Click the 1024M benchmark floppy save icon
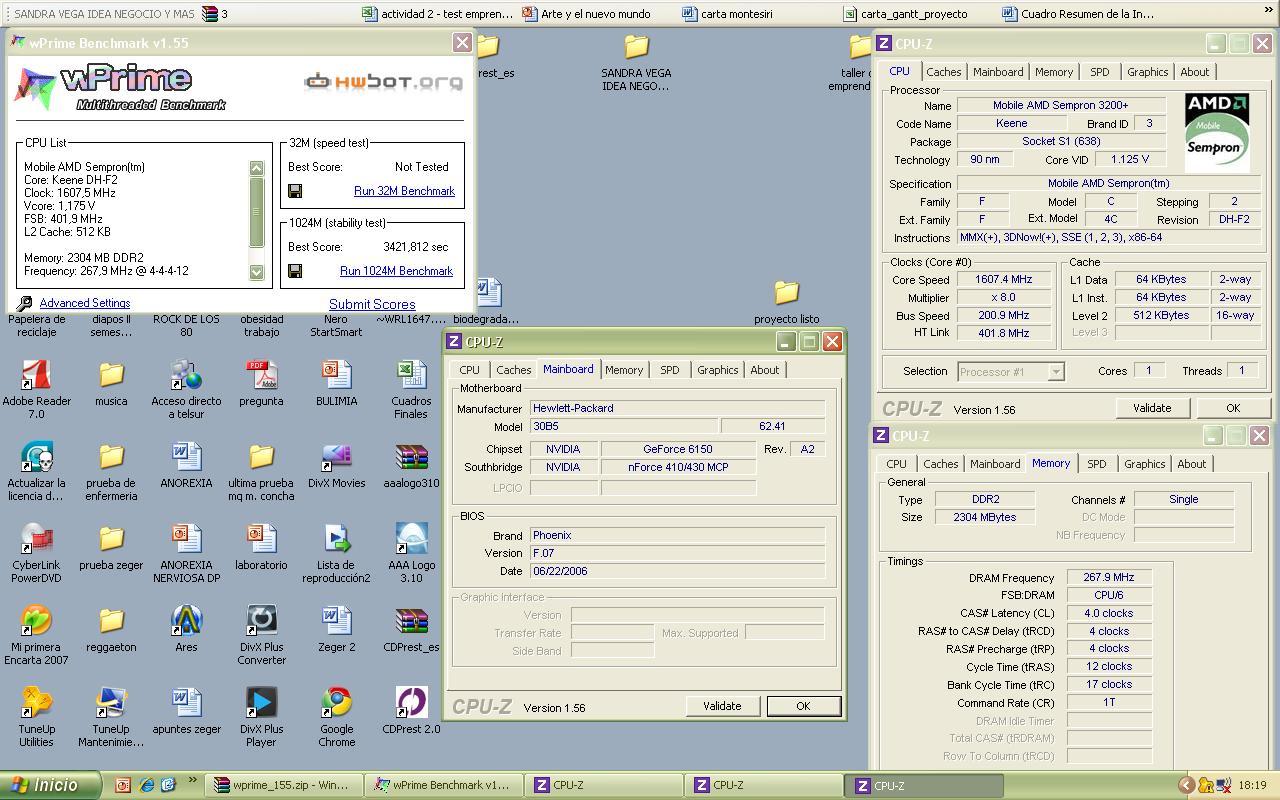 [295, 271]
